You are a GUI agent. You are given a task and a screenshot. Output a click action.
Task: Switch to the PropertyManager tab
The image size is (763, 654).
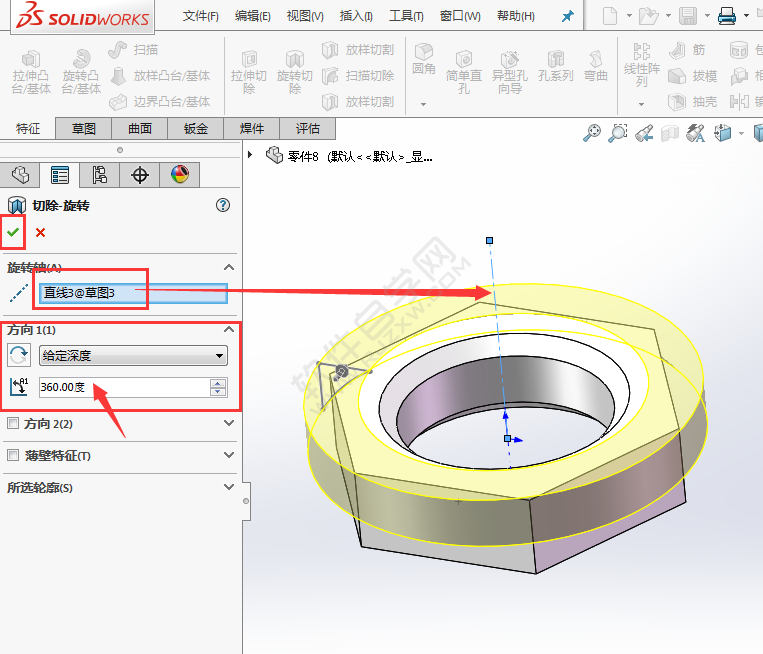[x=60, y=175]
